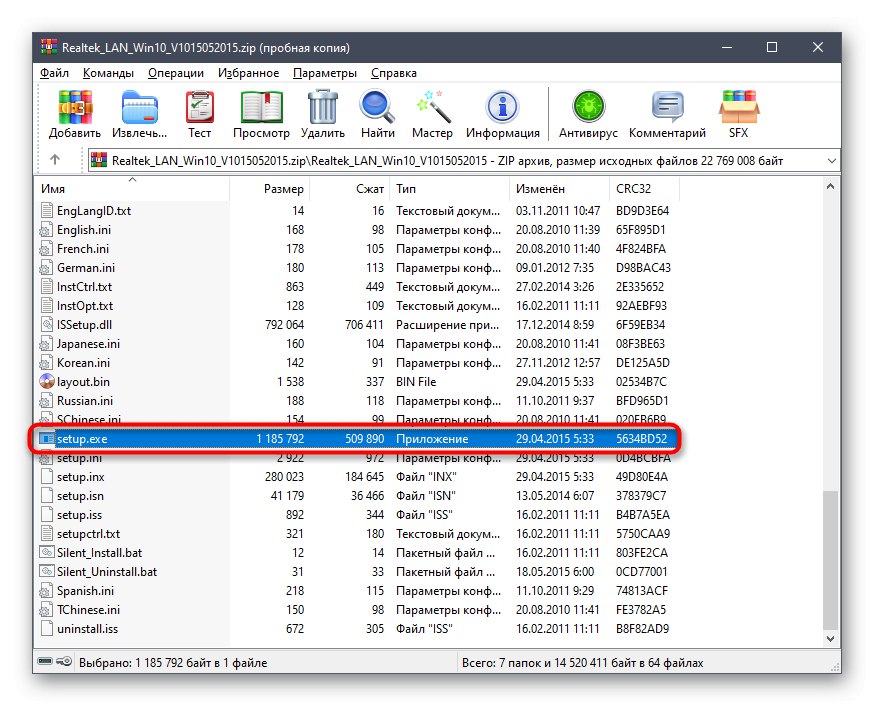Screen dimensions: 874x706
Task: Open the Избранное menu
Action: (249, 73)
